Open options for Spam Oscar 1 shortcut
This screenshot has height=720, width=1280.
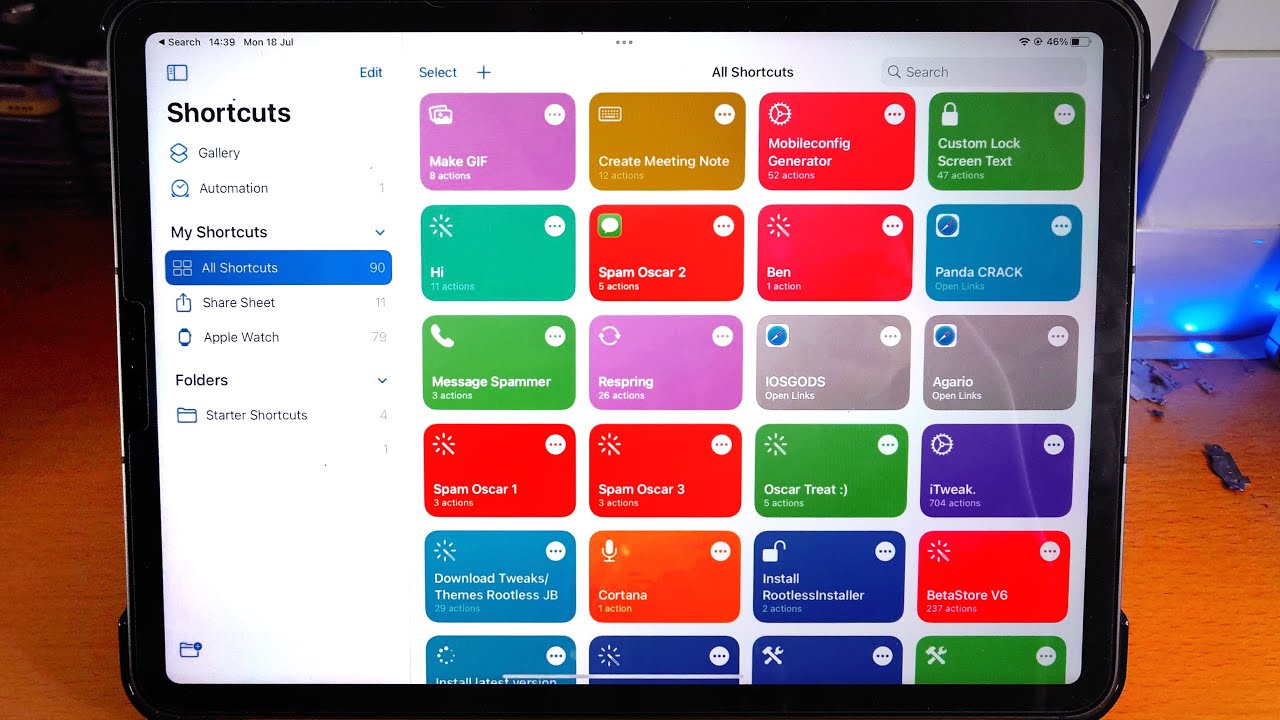point(555,445)
